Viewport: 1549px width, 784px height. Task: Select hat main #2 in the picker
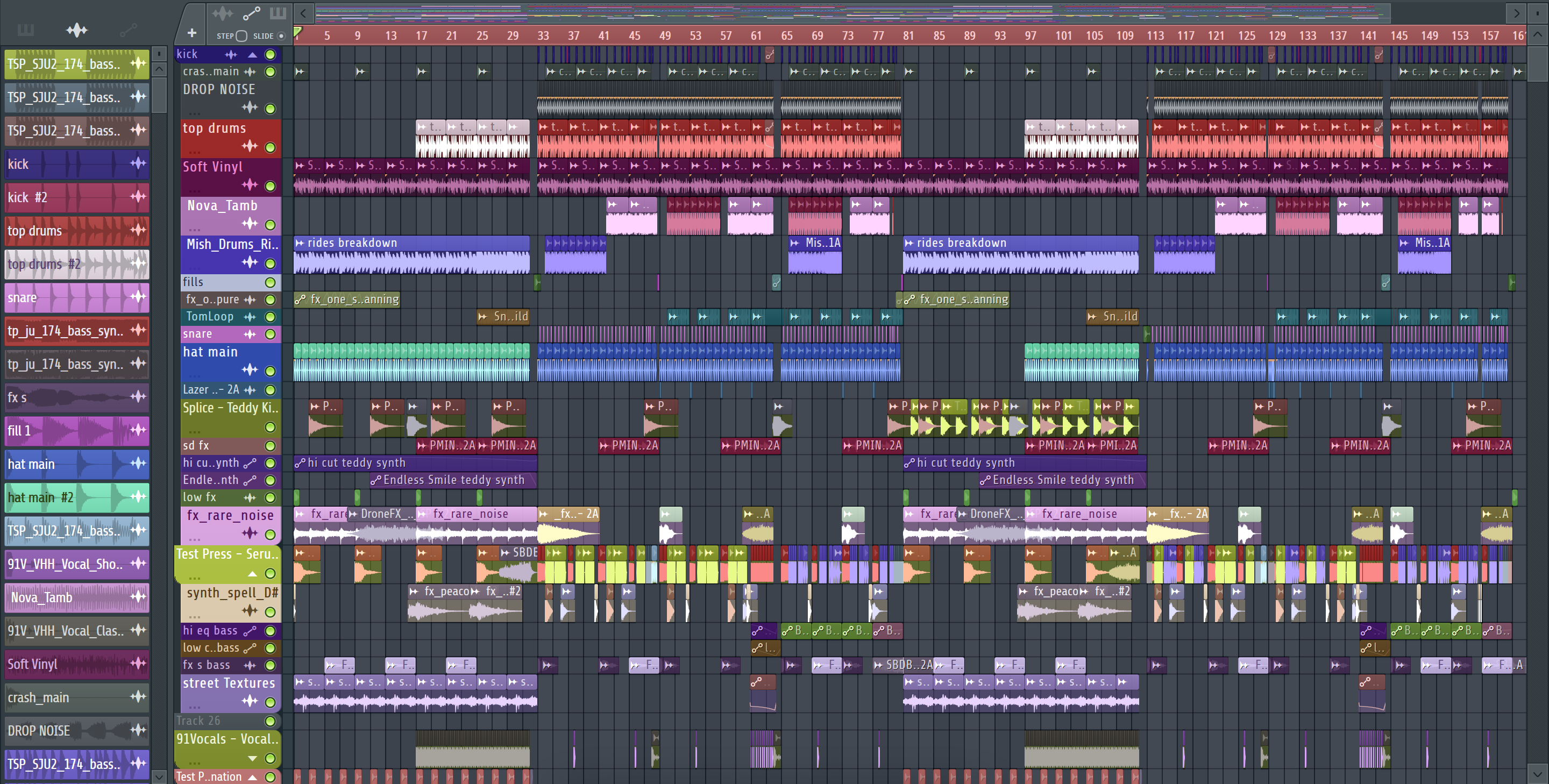77,497
